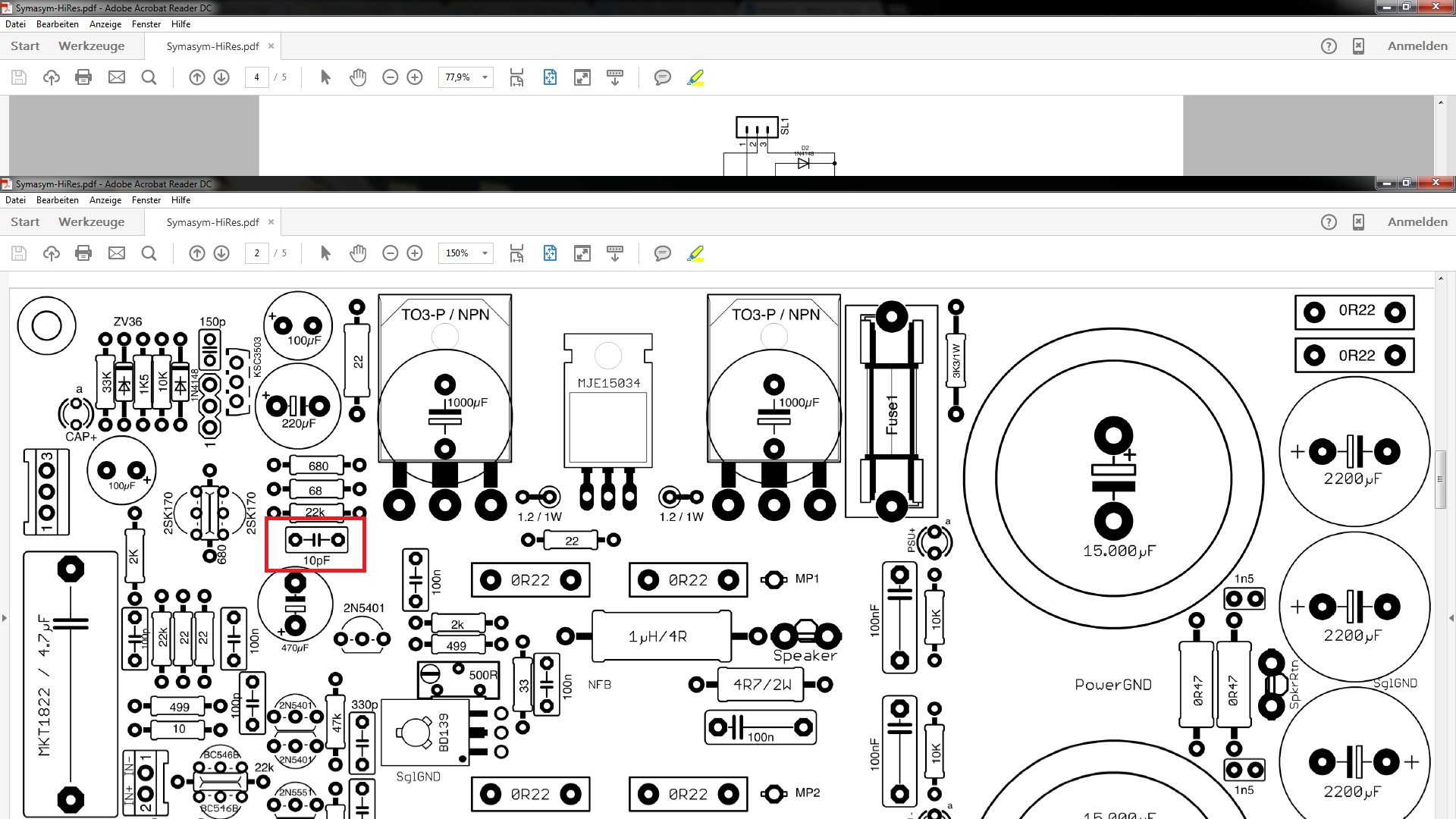This screenshot has width=1456, height=819.
Task: Click cloud upload icon in the upper window
Action: click(52, 77)
